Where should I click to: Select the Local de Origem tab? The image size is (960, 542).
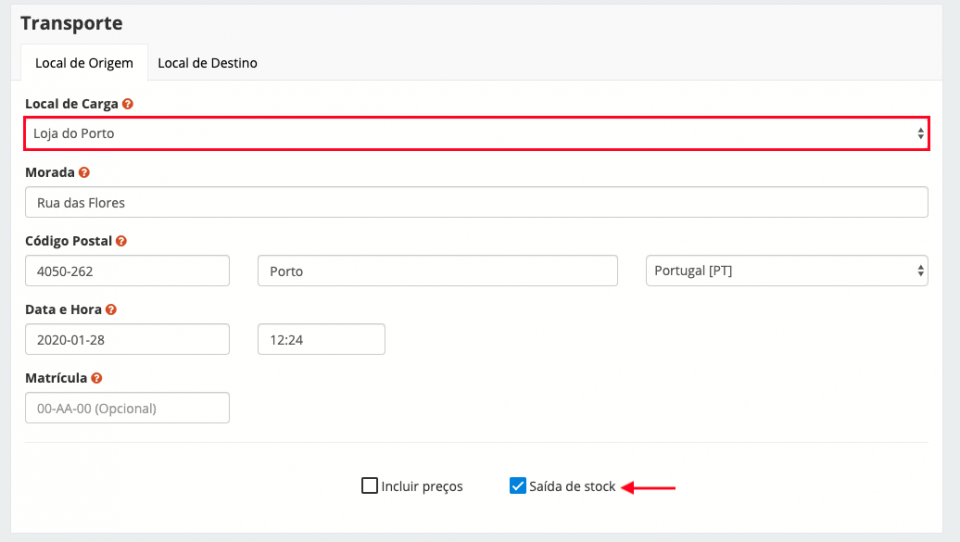tap(84, 63)
